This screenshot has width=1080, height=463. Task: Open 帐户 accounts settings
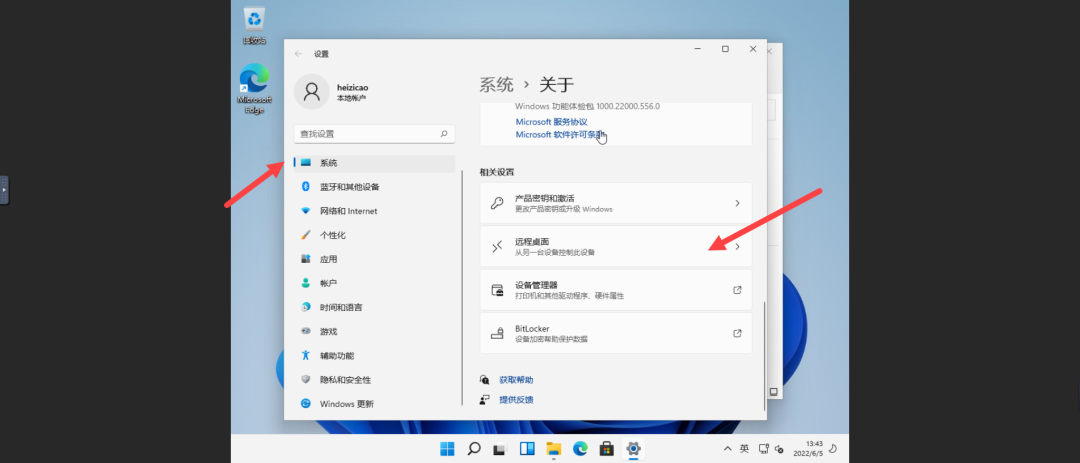[375, 283]
